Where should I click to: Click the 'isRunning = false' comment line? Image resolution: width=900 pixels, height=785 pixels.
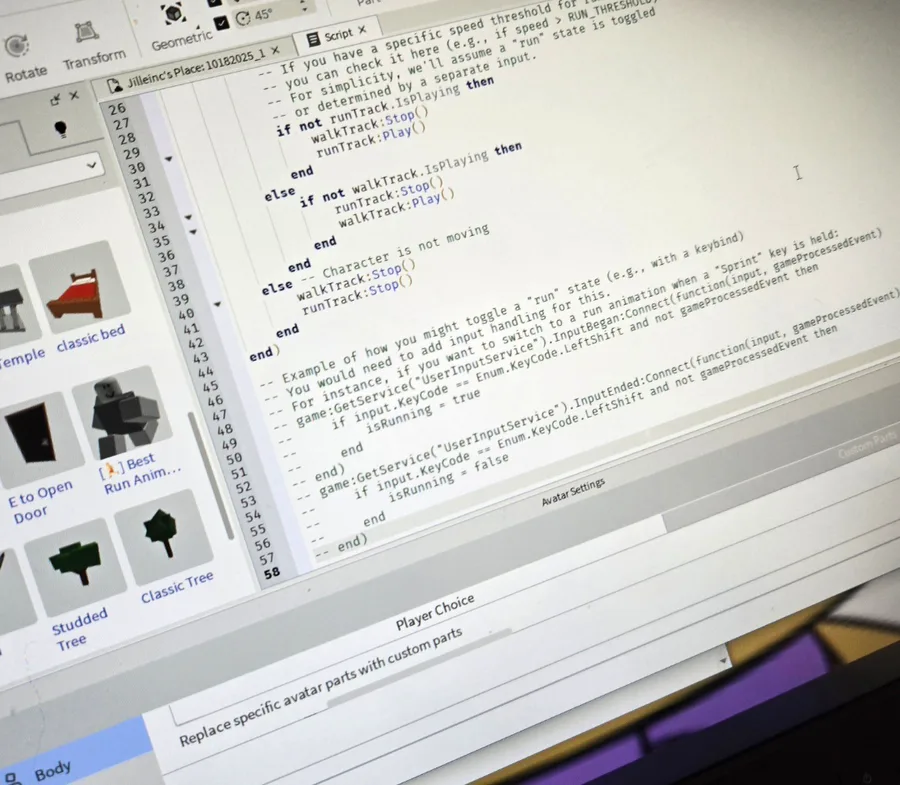[x=448, y=478]
